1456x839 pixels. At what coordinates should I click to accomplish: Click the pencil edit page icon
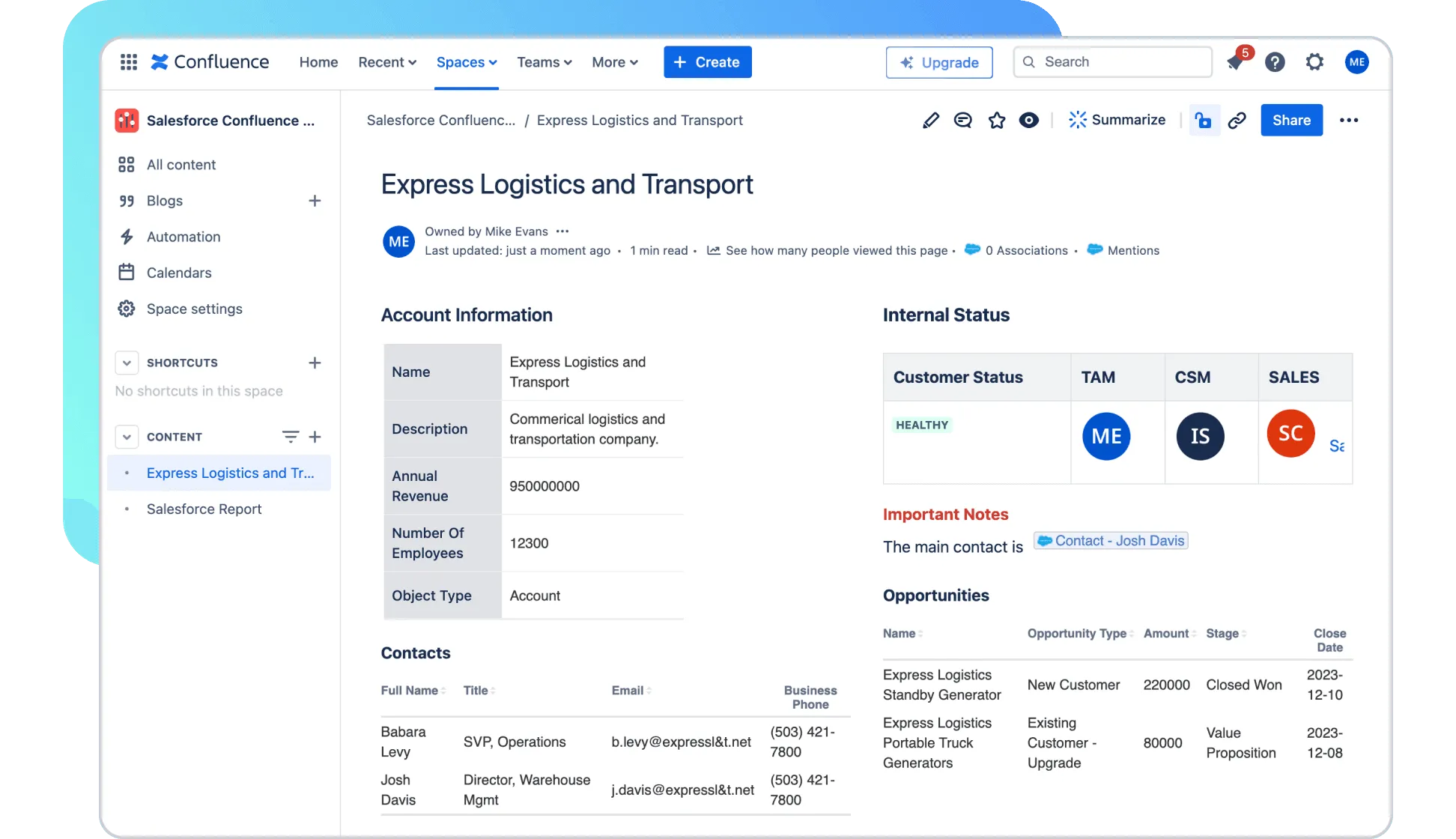(930, 120)
